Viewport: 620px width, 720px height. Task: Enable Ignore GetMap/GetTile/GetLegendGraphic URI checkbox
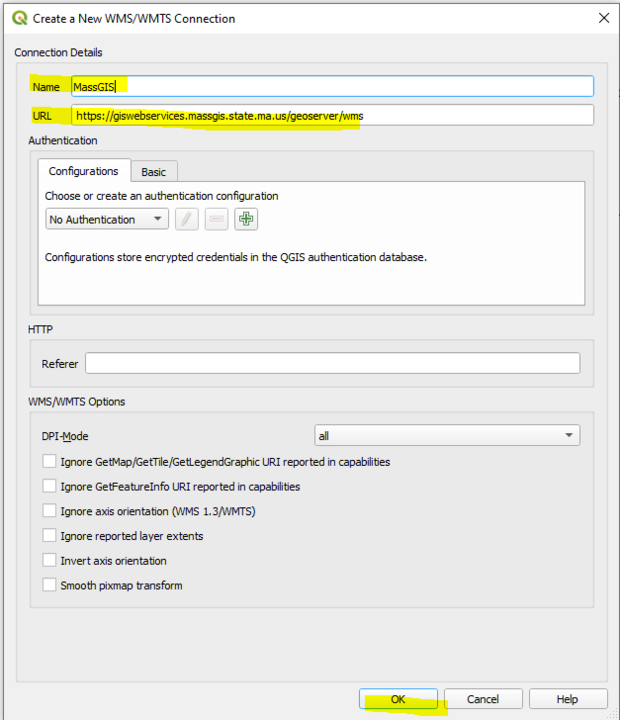(x=49, y=461)
